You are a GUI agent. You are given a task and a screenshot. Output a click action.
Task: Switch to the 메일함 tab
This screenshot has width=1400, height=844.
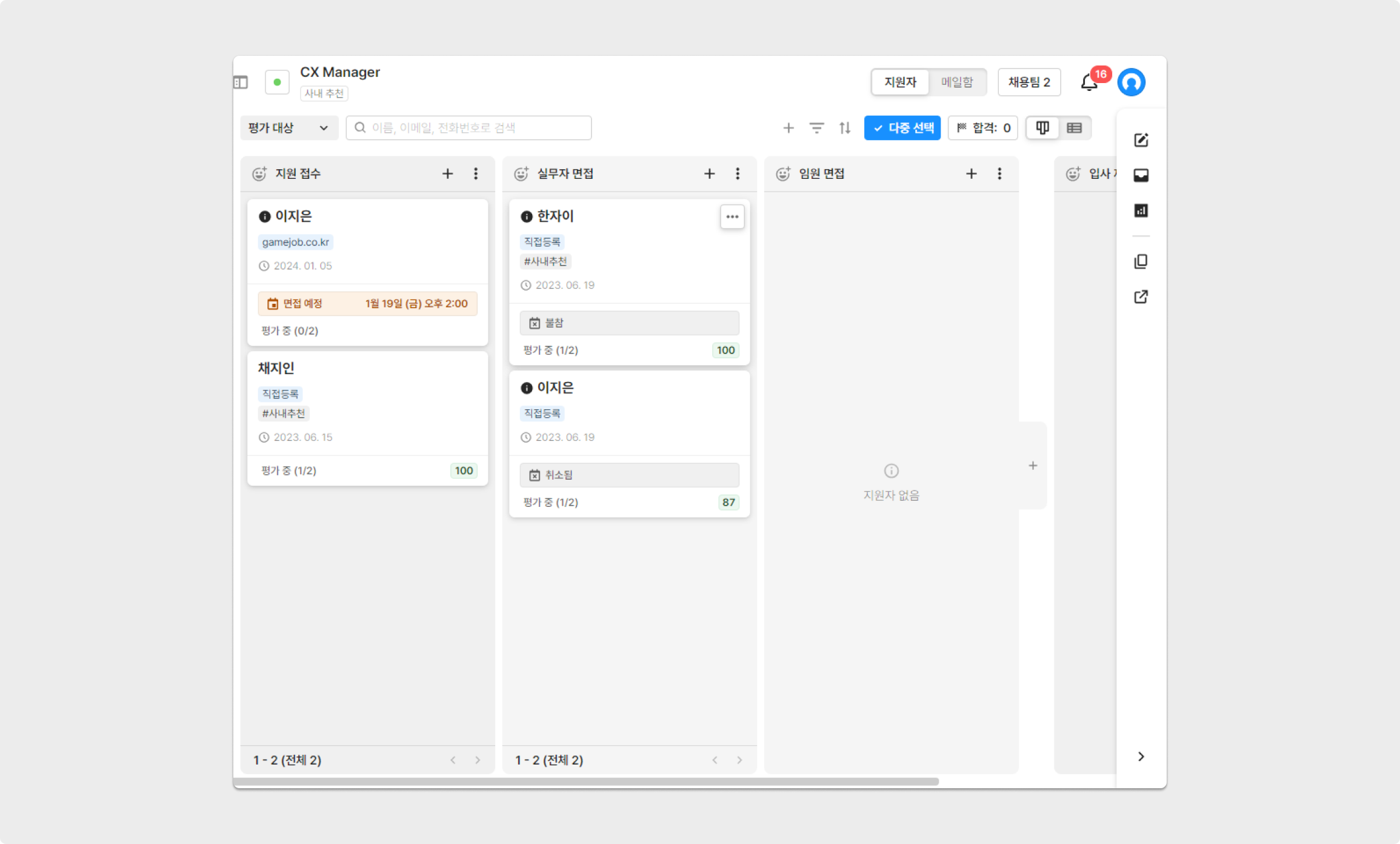pyautogui.click(x=957, y=82)
